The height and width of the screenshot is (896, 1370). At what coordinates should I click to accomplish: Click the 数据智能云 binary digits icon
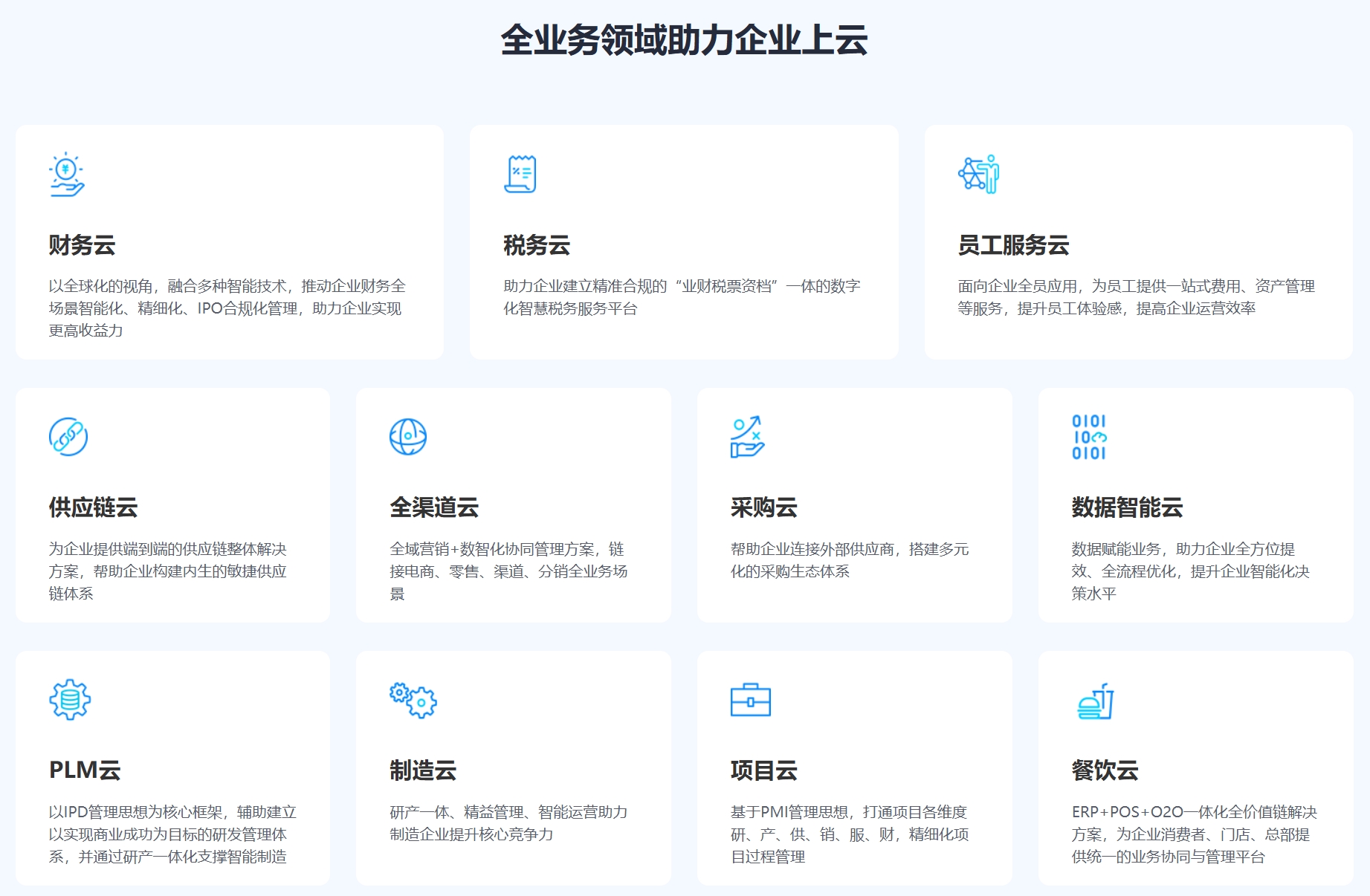tap(1089, 437)
